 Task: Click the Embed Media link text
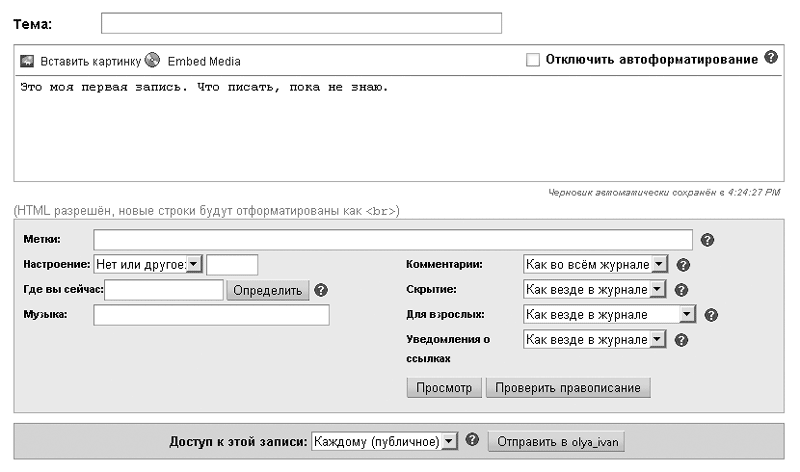pos(204,61)
